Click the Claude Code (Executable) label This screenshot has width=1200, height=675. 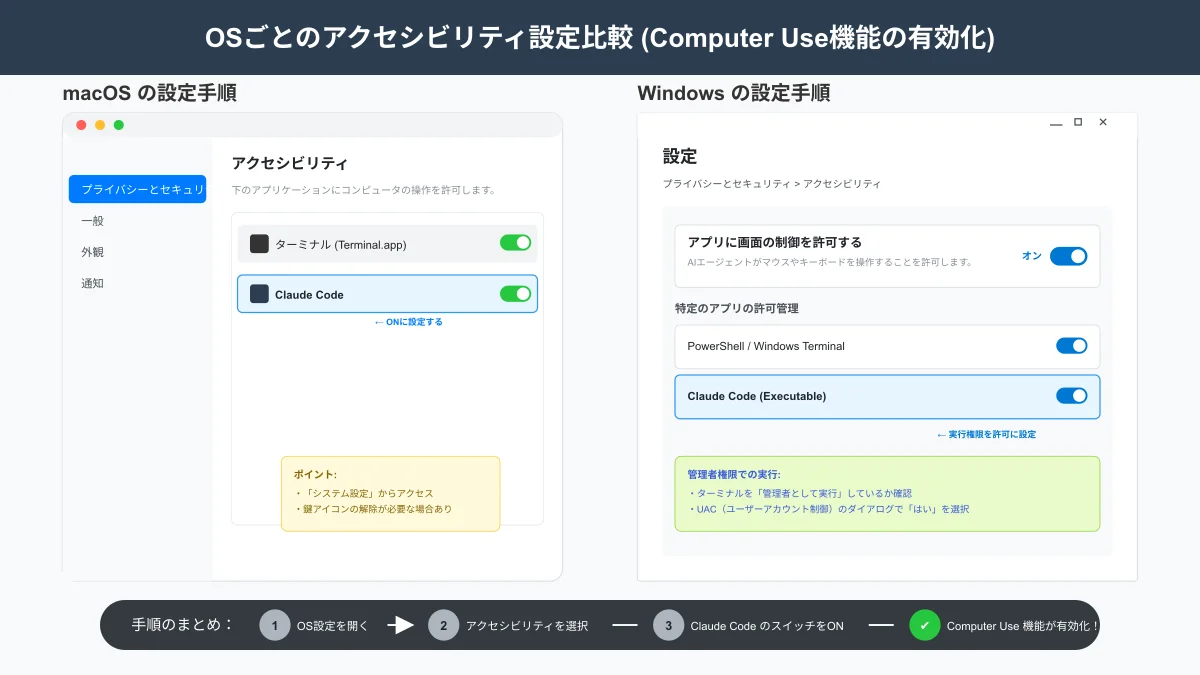point(757,396)
